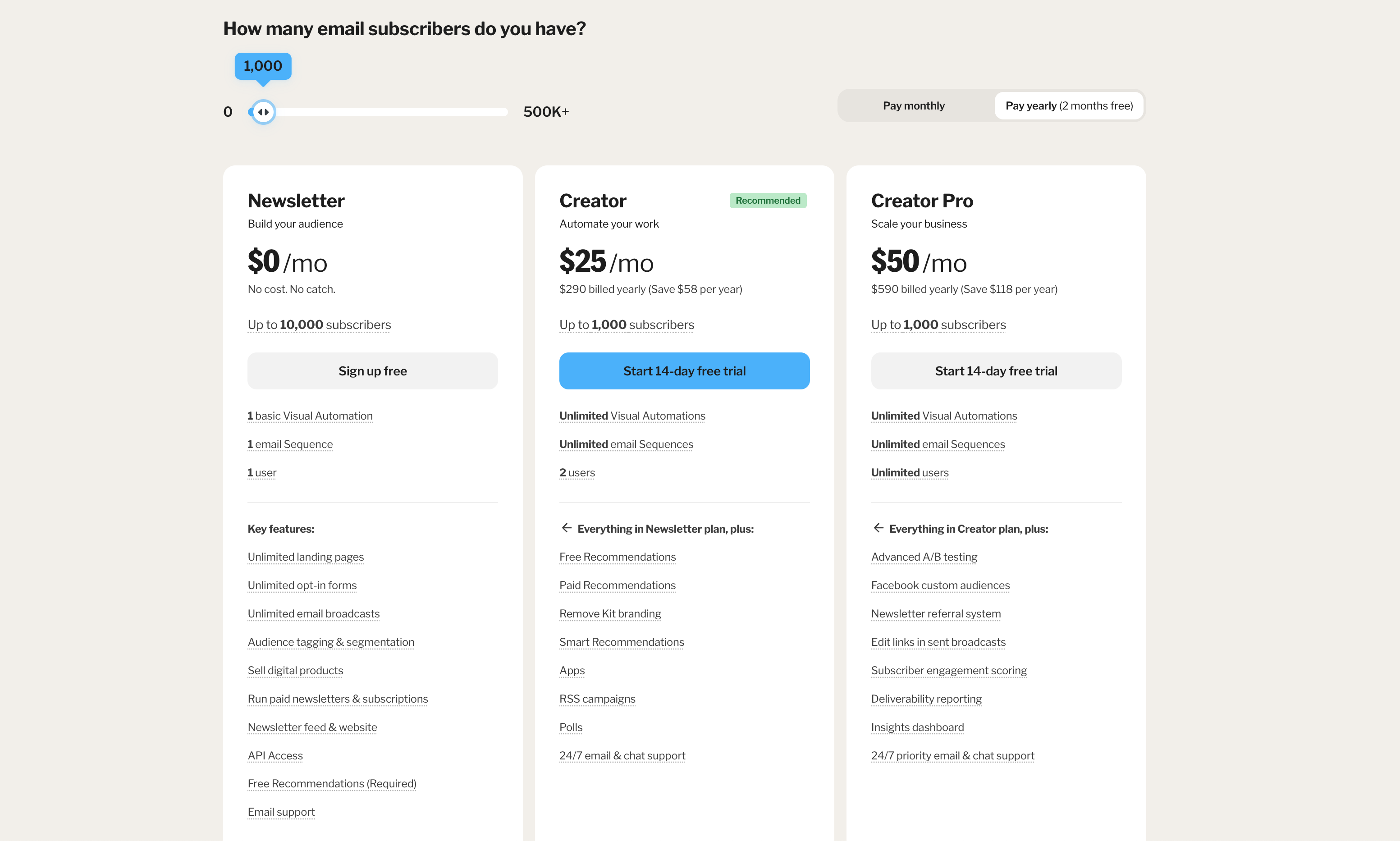Select Pay yearly billing option
The width and height of the screenshot is (1400, 841).
(1068, 106)
